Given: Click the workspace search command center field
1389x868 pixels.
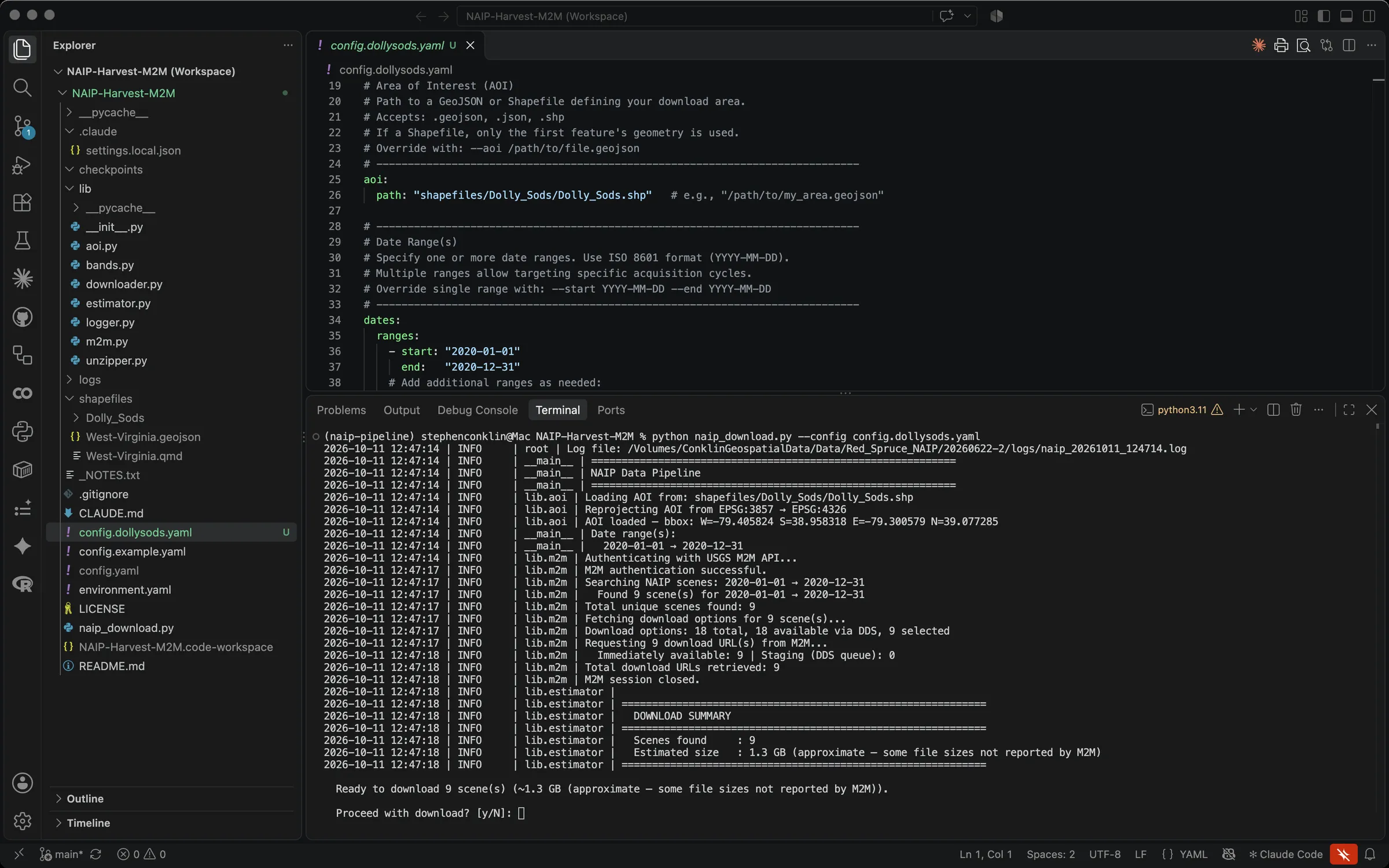Looking at the screenshot, I should click(694, 16).
